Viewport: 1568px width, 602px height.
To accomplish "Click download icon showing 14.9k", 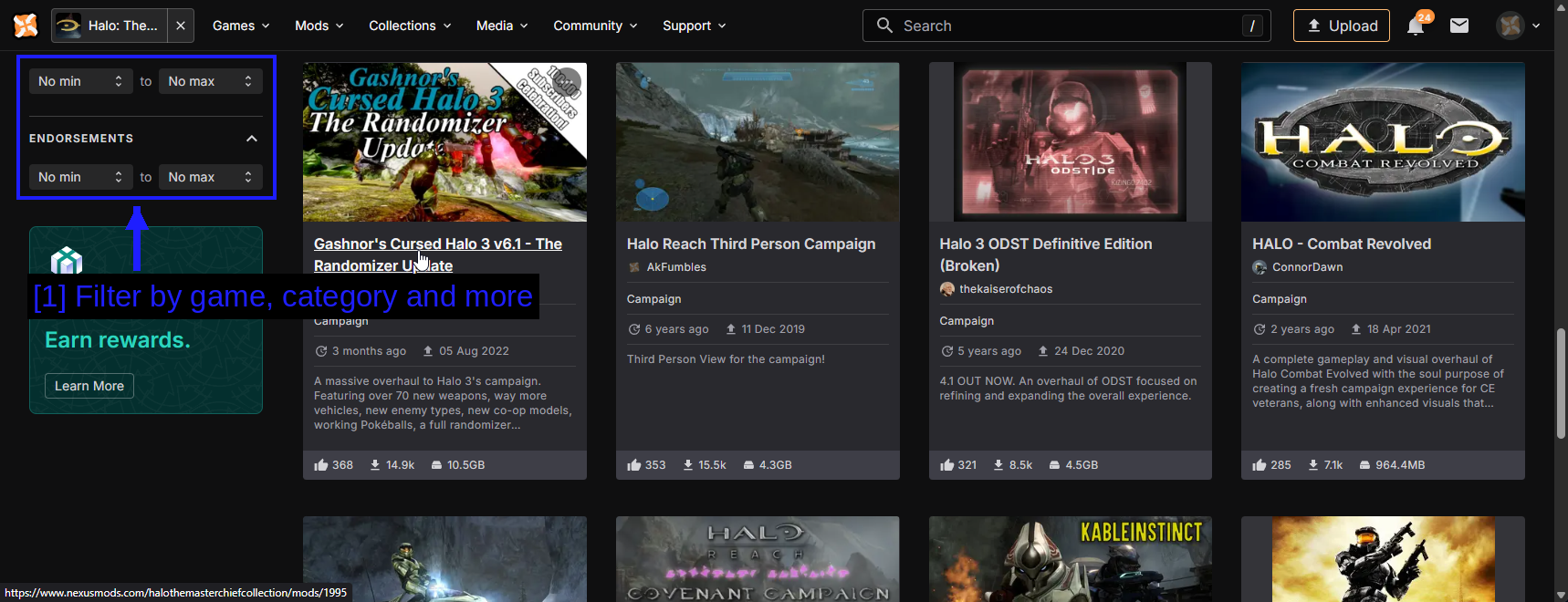I will click(375, 465).
